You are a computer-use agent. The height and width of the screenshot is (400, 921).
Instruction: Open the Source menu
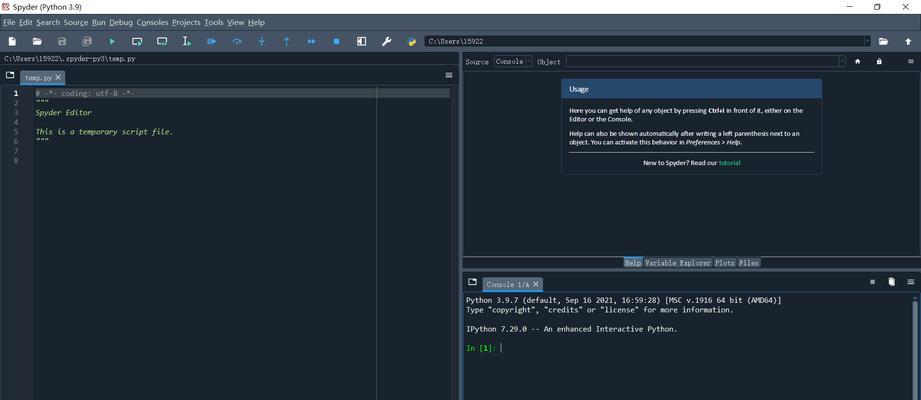[76, 22]
